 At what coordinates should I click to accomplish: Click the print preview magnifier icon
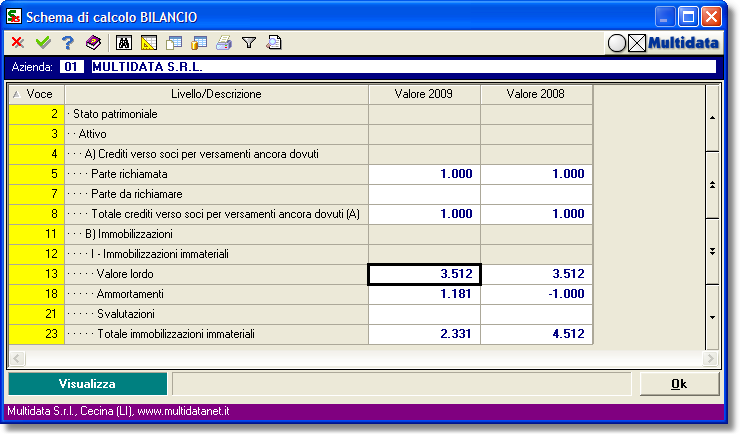click(274, 42)
